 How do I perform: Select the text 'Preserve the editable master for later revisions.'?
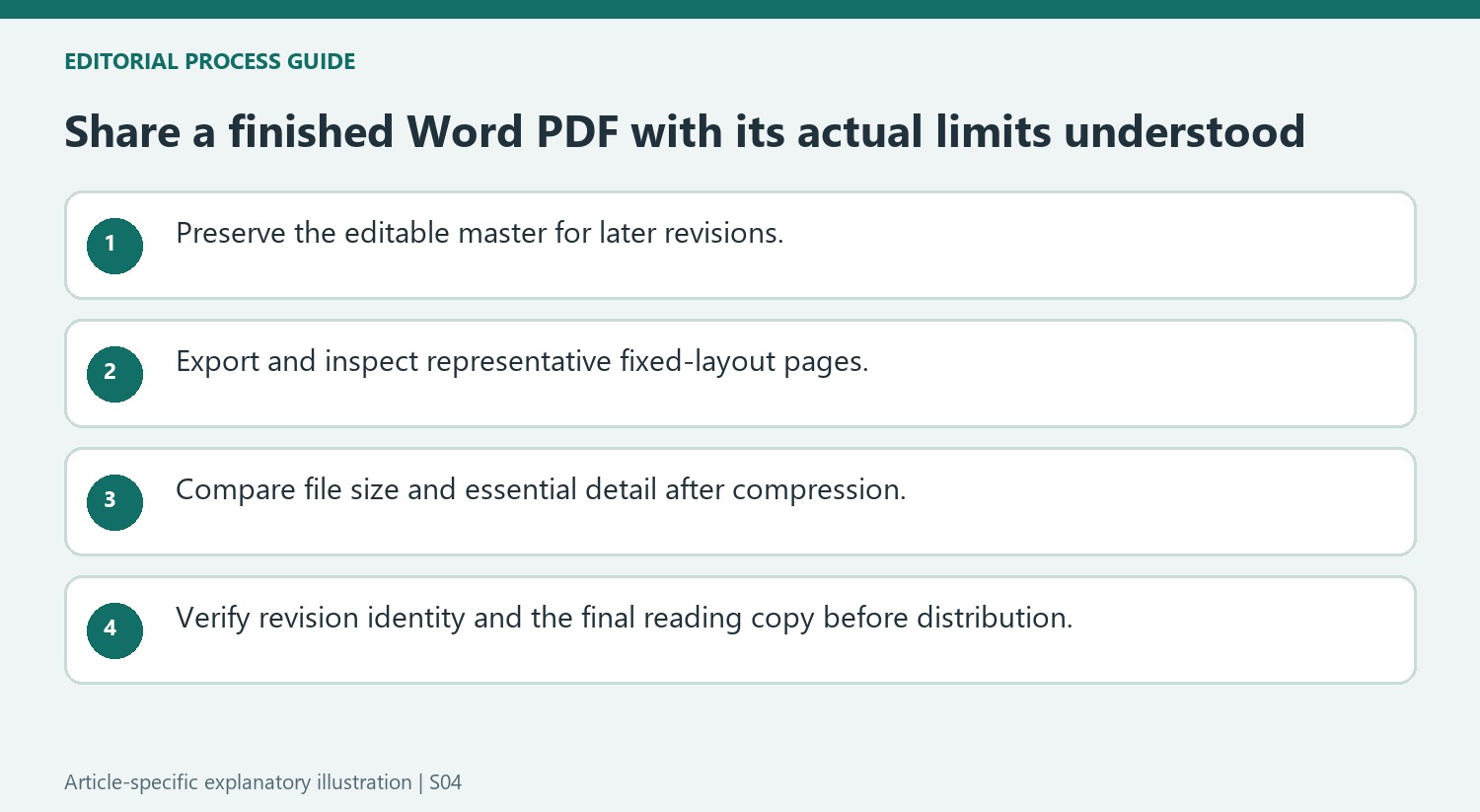[x=480, y=233]
